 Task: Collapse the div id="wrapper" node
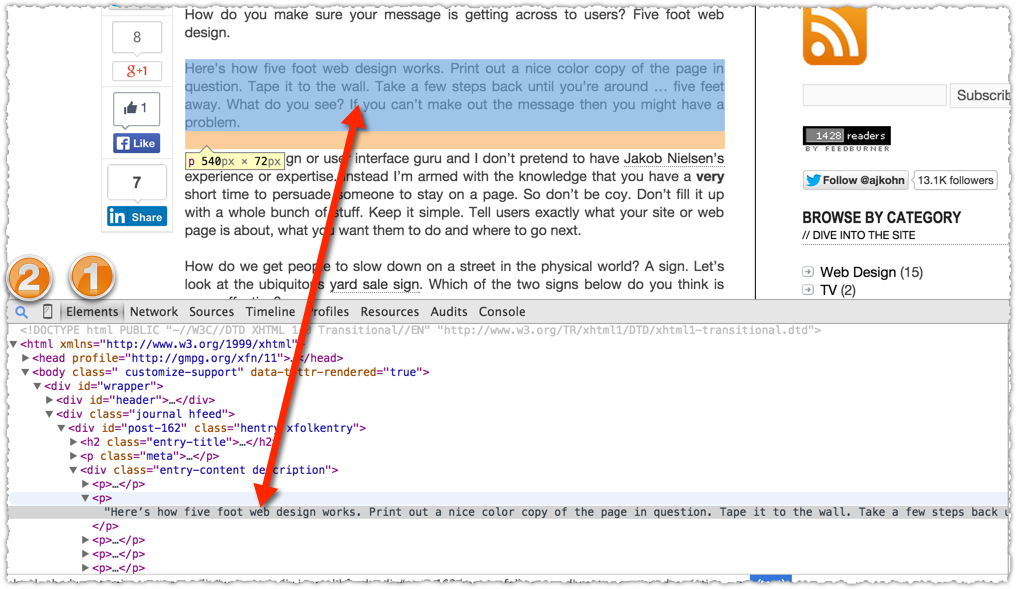pos(38,386)
